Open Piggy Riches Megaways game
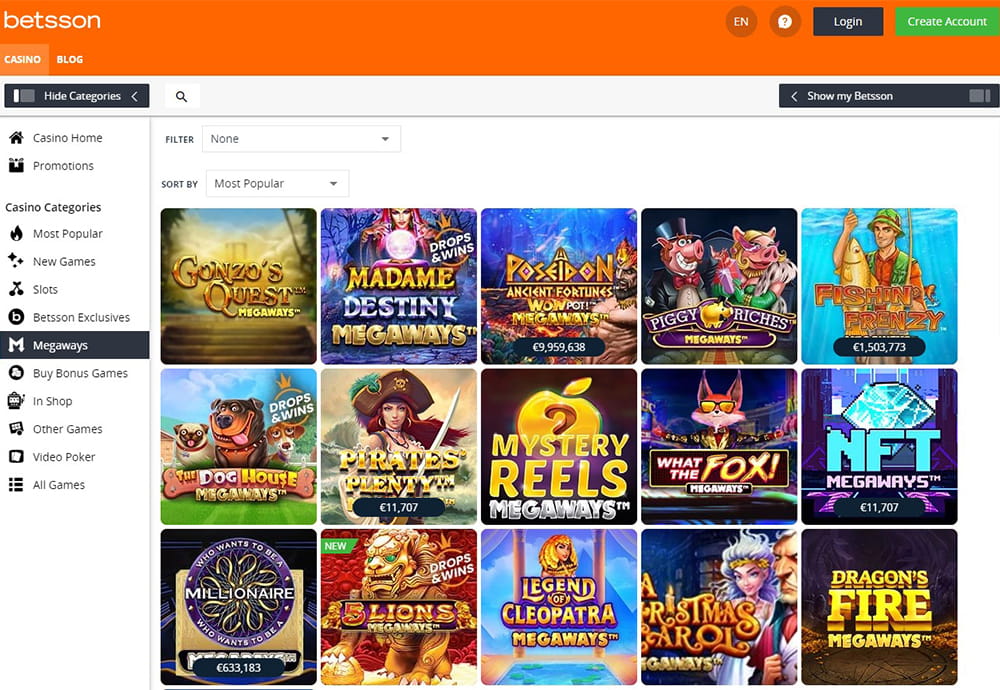This screenshot has width=1000, height=690. (719, 286)
